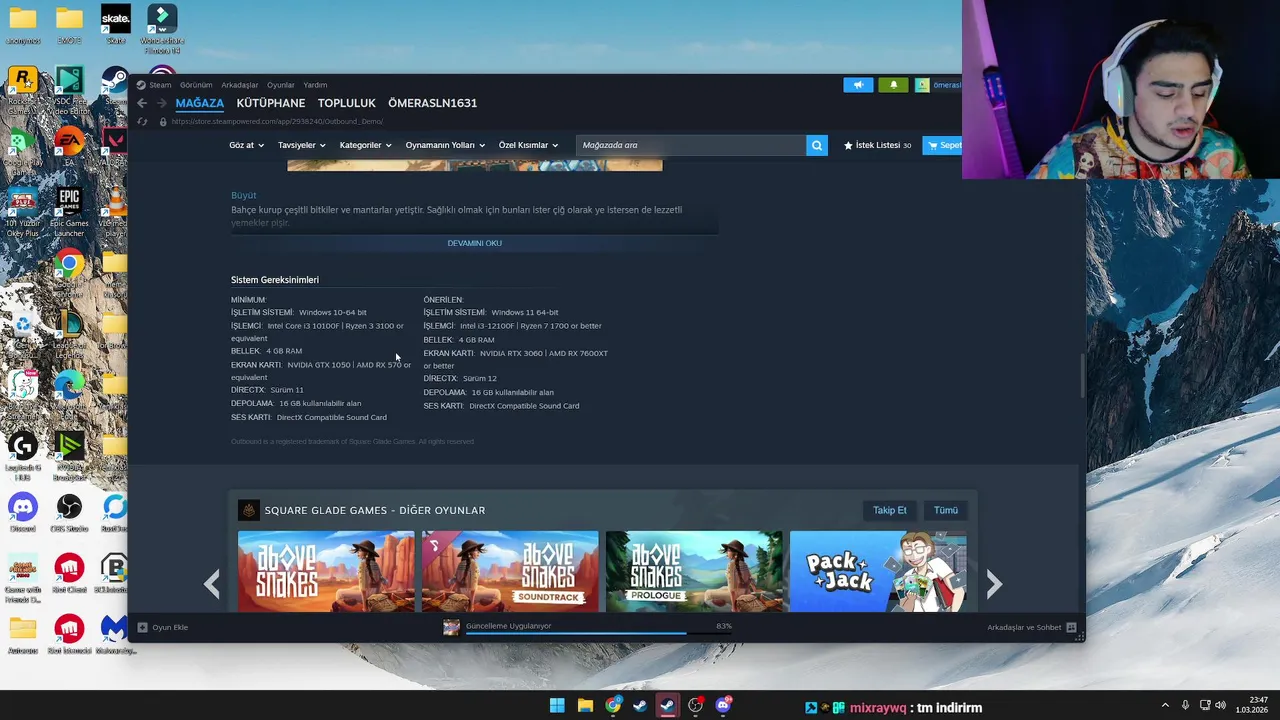This screenshot has height=720, width=1280.
Task: Expand description with DEVAMINI OKU
Action: coord(474,243)
